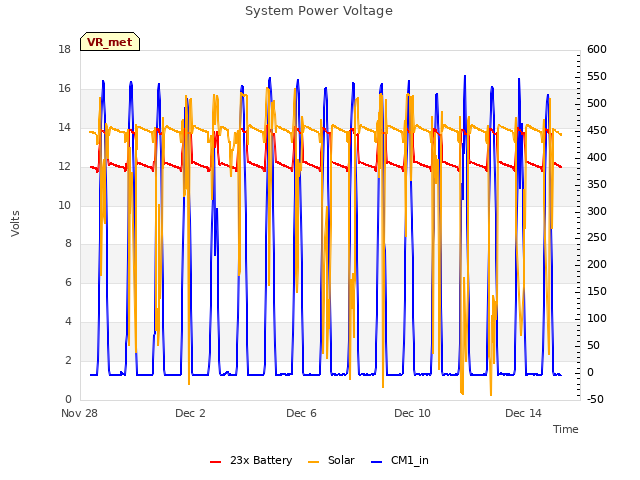
Task: Click the 250 right axis value
Action: (x=597, y=238)
